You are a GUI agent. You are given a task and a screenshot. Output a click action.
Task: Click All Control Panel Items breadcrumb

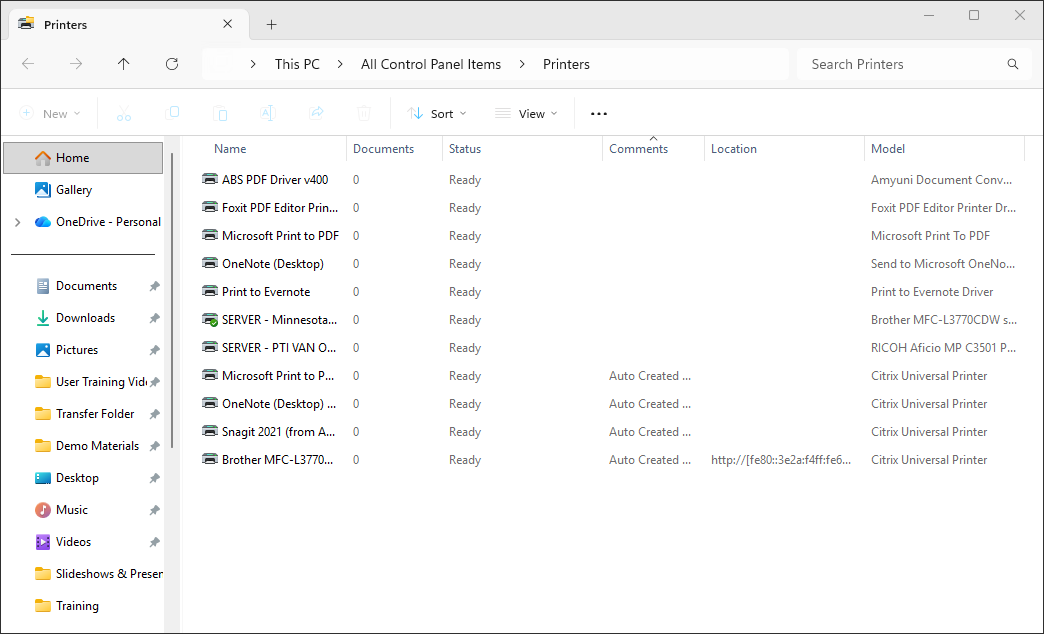[x=431, y=64]
